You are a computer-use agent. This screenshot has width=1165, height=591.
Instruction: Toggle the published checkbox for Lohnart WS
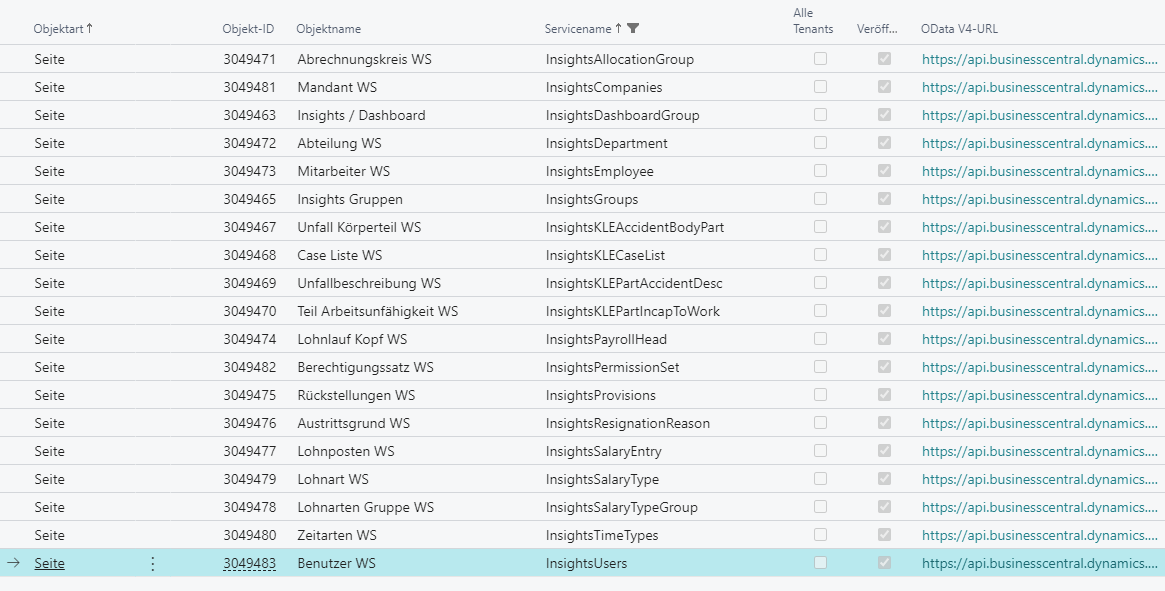[884, 479]
